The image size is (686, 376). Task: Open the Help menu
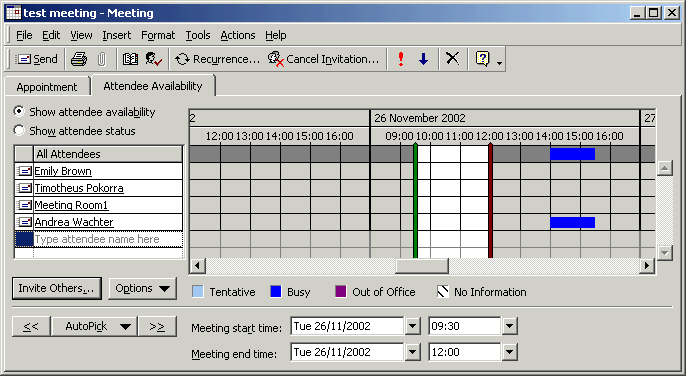276,35
